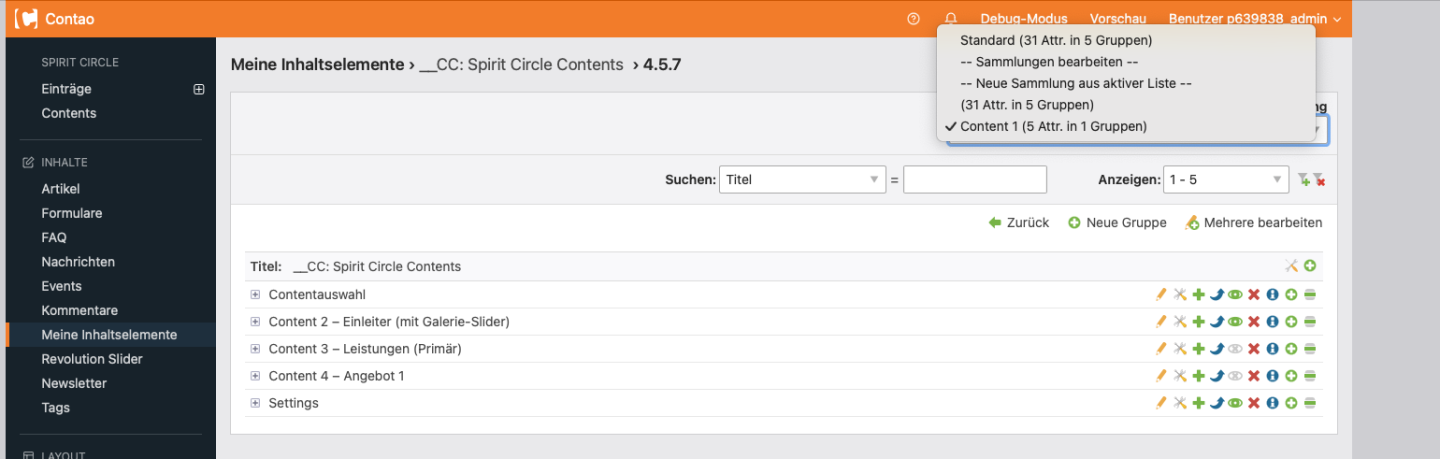Edit Content 4 – Angebot 1 with pencil icon
The image size is (1440, 459).
pos(1161,376)
